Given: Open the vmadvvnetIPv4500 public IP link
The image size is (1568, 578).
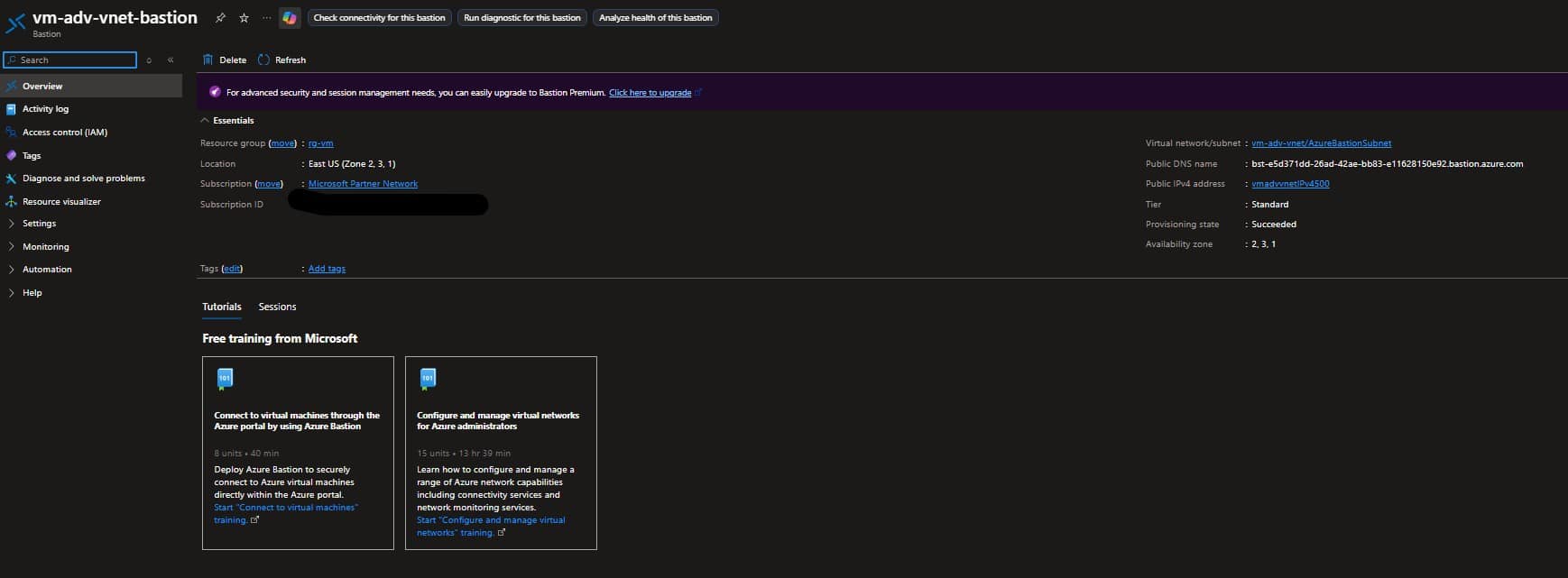Looking at the screenshot, I should tap(1290, 183).
